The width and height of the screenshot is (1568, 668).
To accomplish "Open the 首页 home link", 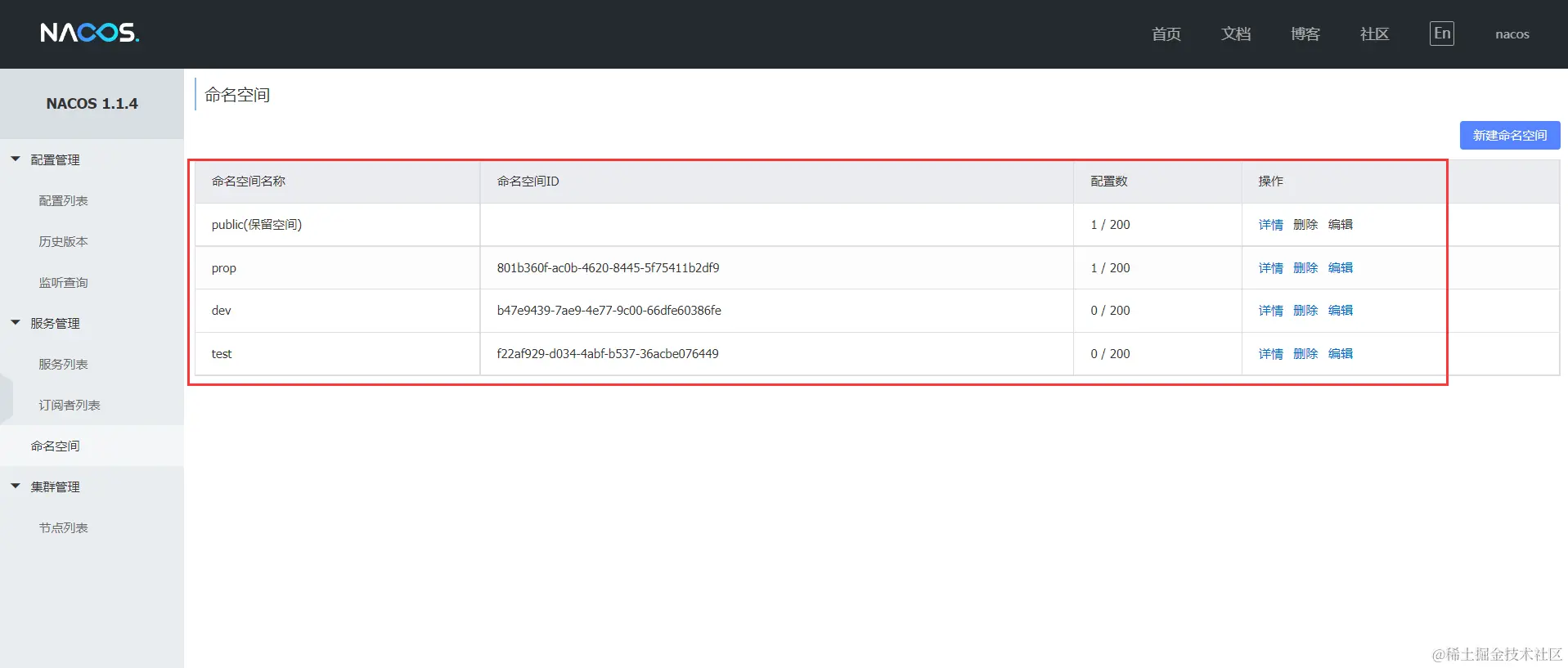I will pos(1166,34).
